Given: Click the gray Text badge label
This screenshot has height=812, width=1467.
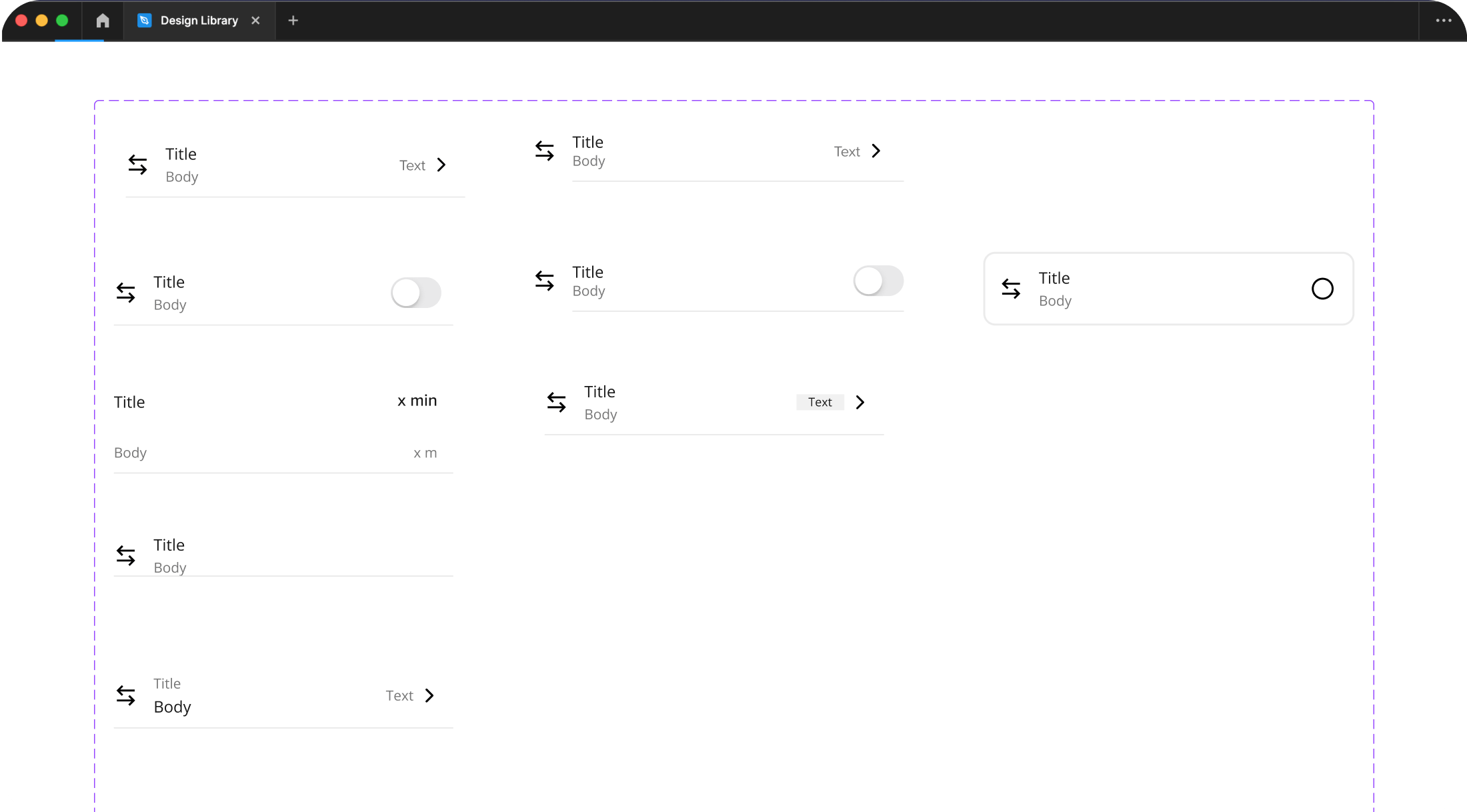Looking at the screenshot, I should coord(820,402).
